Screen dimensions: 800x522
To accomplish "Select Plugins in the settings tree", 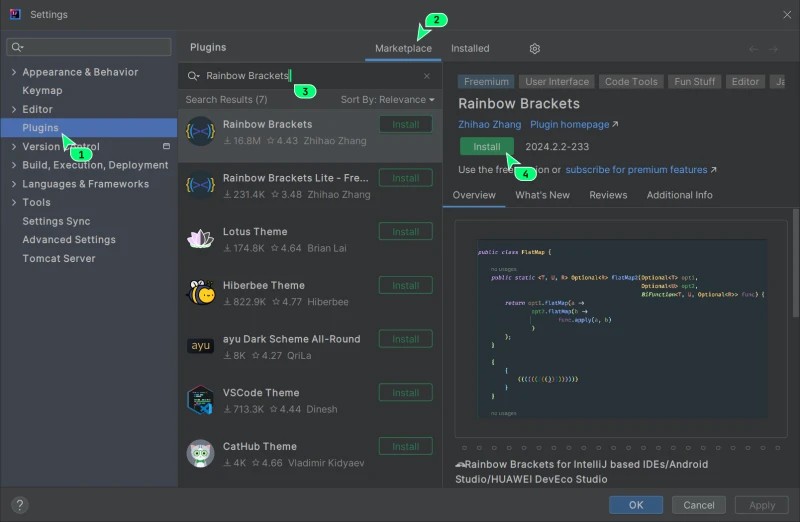I will coord(89,128).
